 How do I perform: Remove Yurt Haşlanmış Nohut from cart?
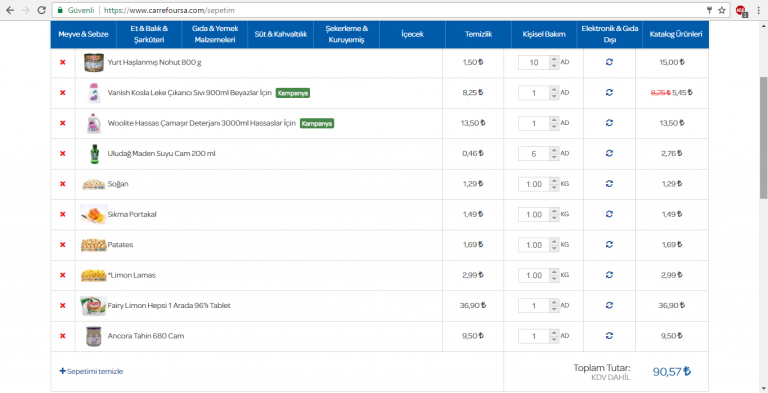[x=62, y=62]
